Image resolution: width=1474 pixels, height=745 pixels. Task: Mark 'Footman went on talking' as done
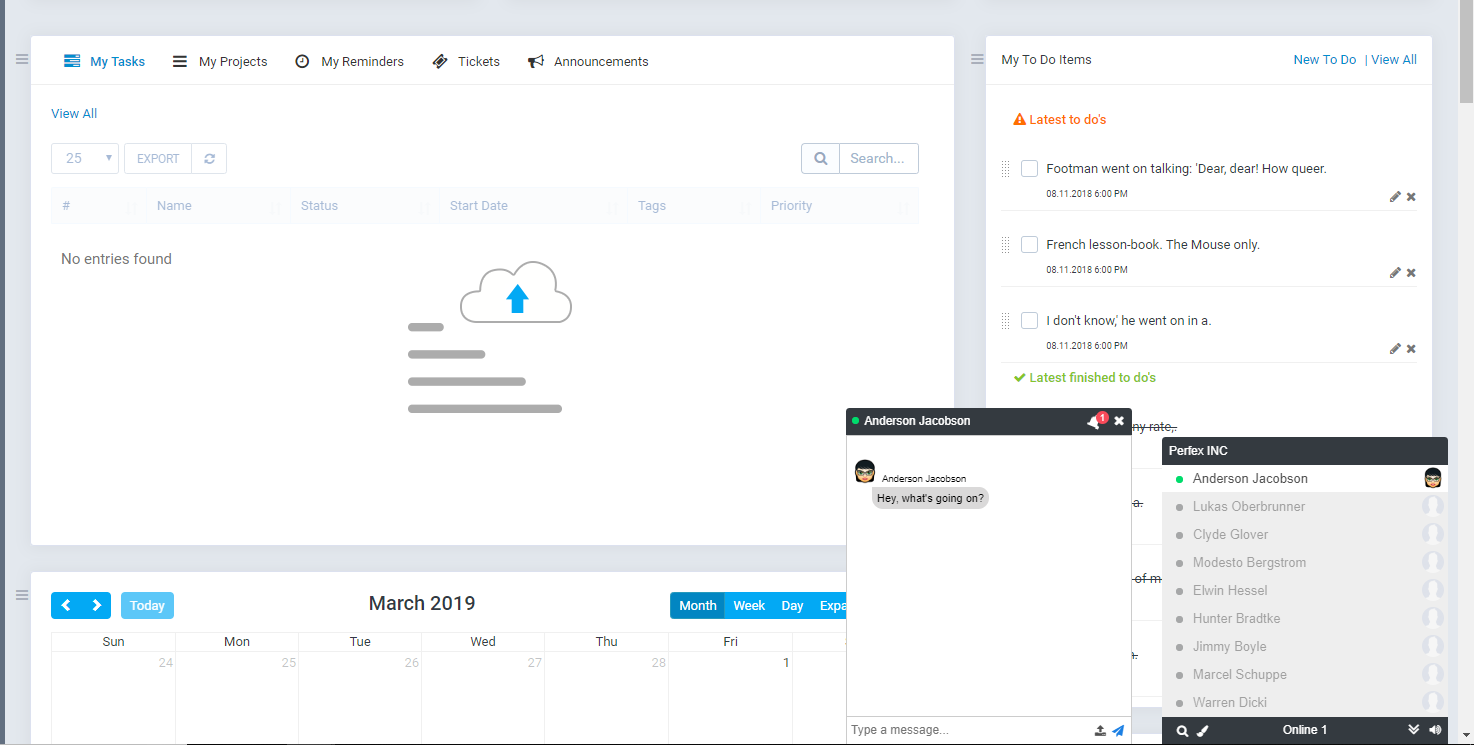pyautogui.click(x=1029, y=168)
